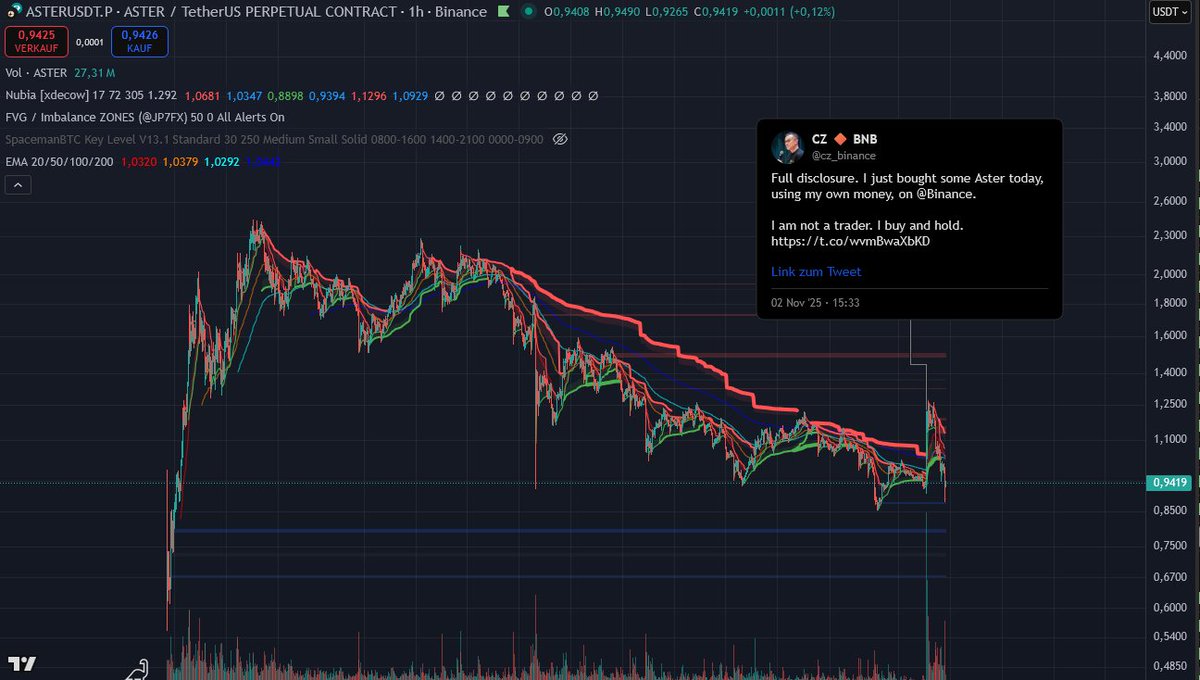Click the red VERKAUF sell button
This screenshot has width=1200, height=680.
pos(35,41)
